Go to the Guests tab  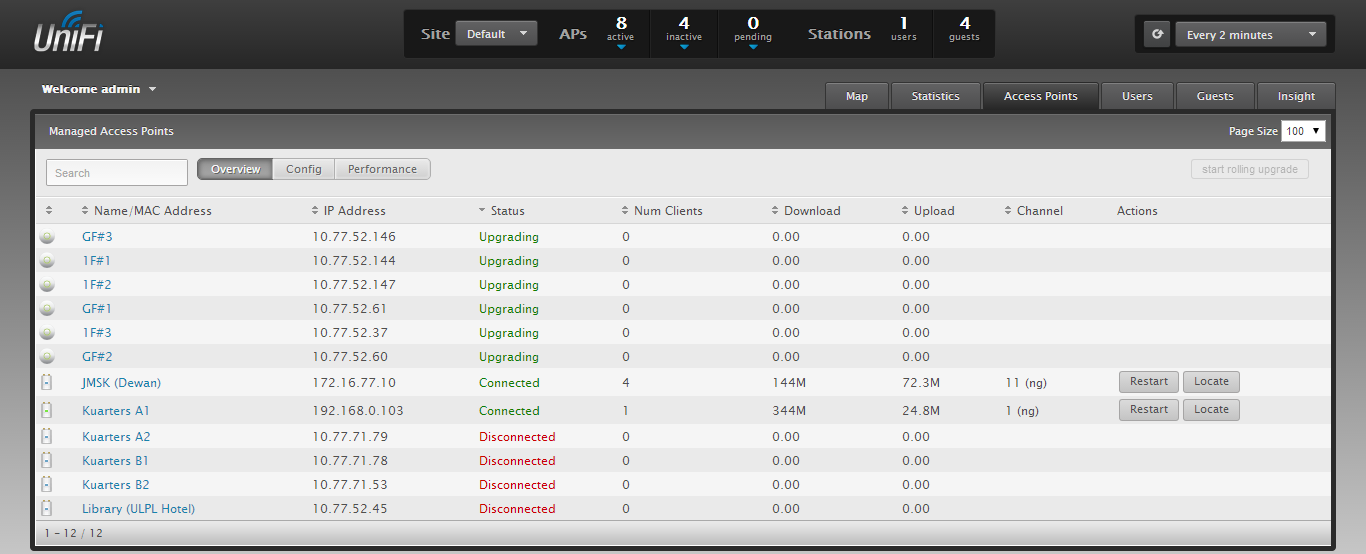point(1215,96)
